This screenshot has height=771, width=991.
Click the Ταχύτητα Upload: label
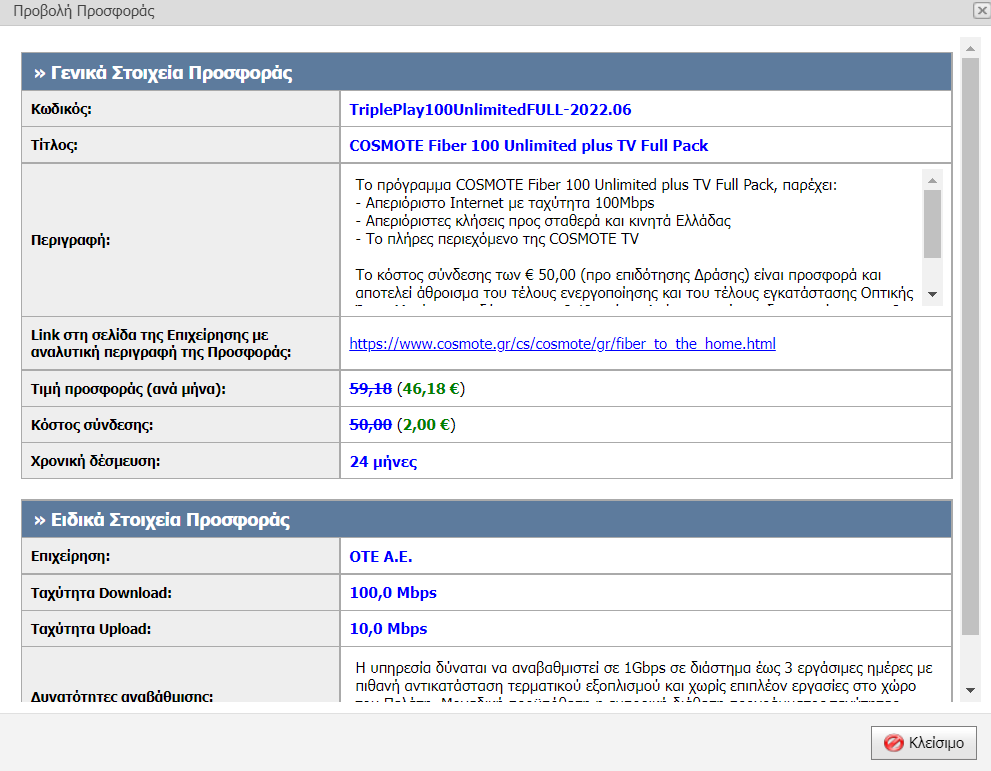pos(91,629)
